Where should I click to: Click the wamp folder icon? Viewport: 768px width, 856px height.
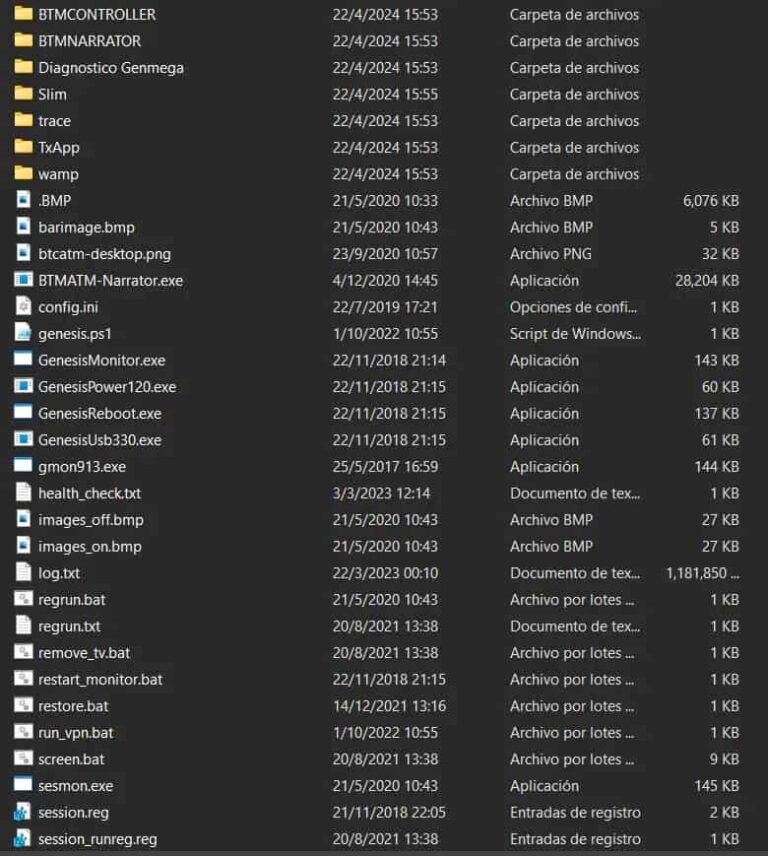tap(23, 174)
